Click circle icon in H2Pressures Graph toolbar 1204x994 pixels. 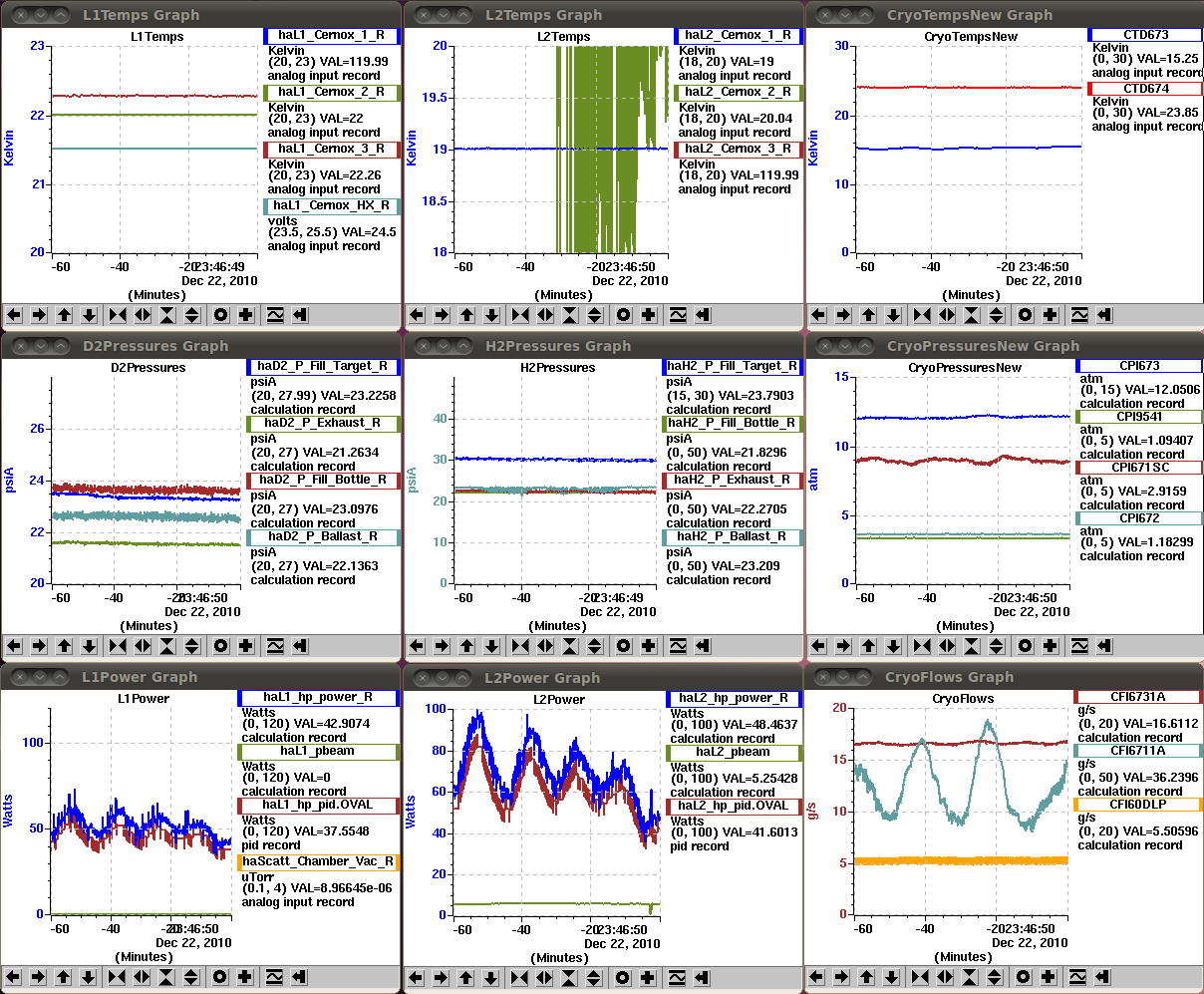pyautogui.click(x=624, y=646)
